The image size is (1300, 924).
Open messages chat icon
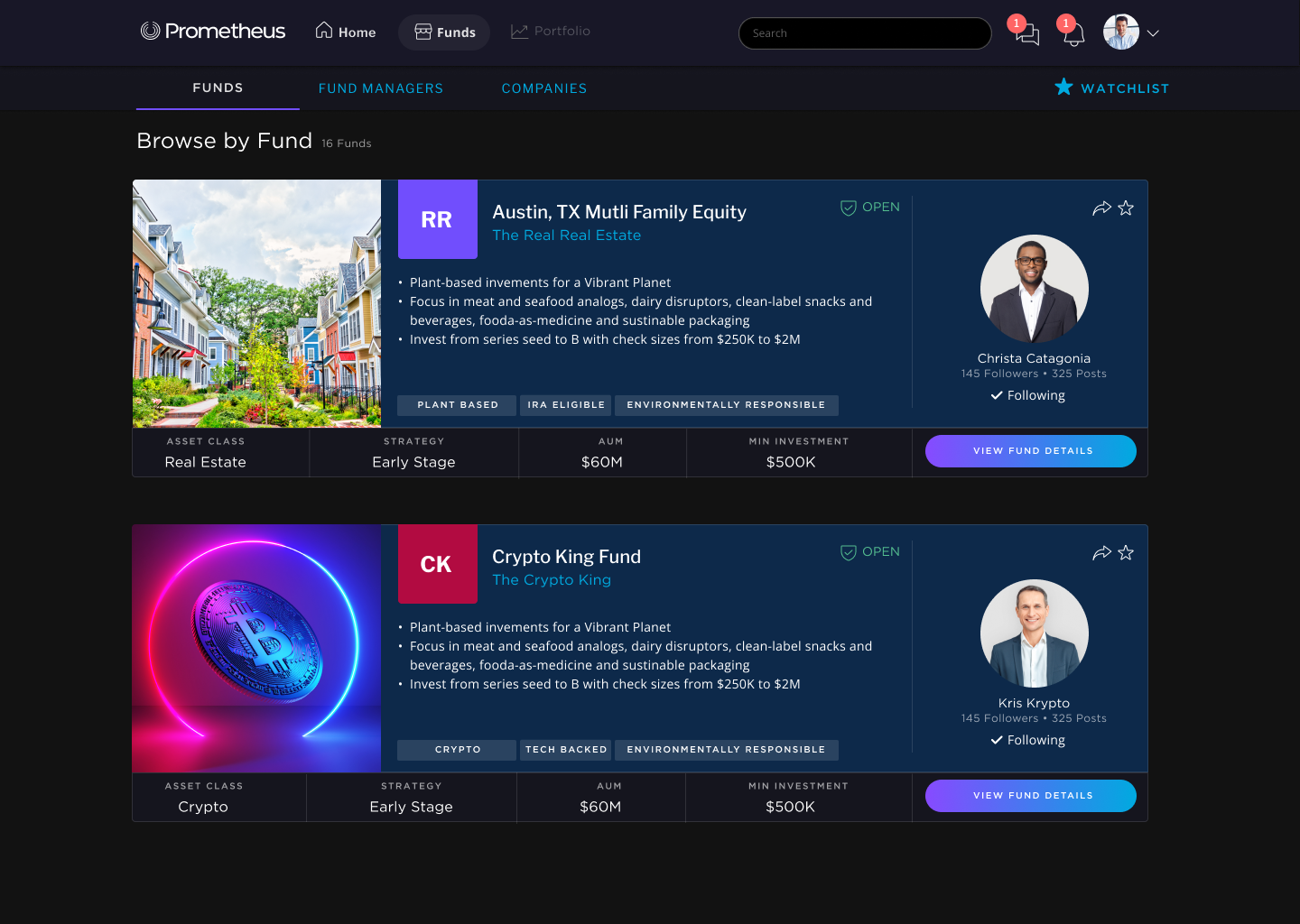tap(1027, 34)
